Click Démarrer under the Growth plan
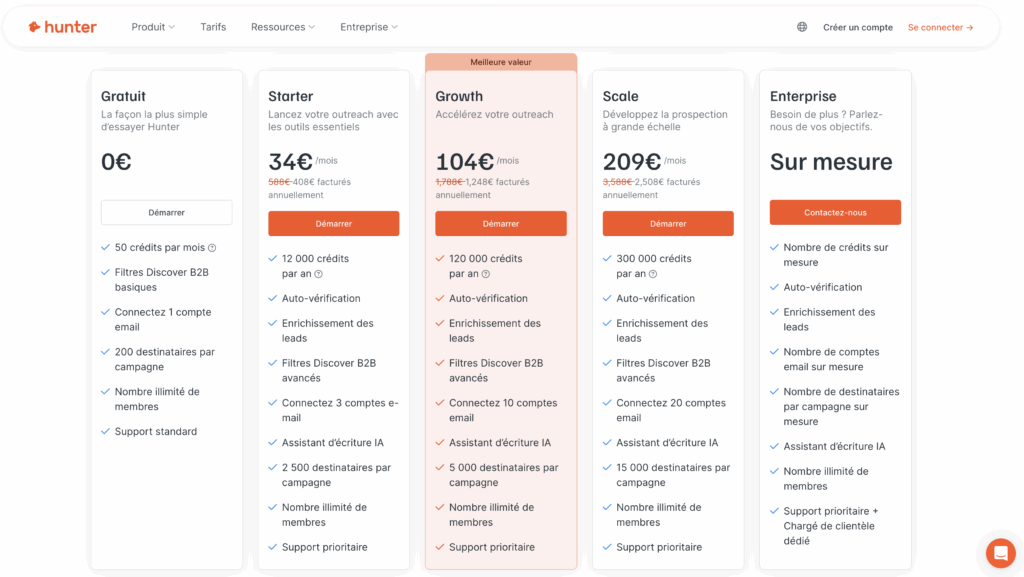Screen dimensions: 1024x577 (x=501, y=223)
